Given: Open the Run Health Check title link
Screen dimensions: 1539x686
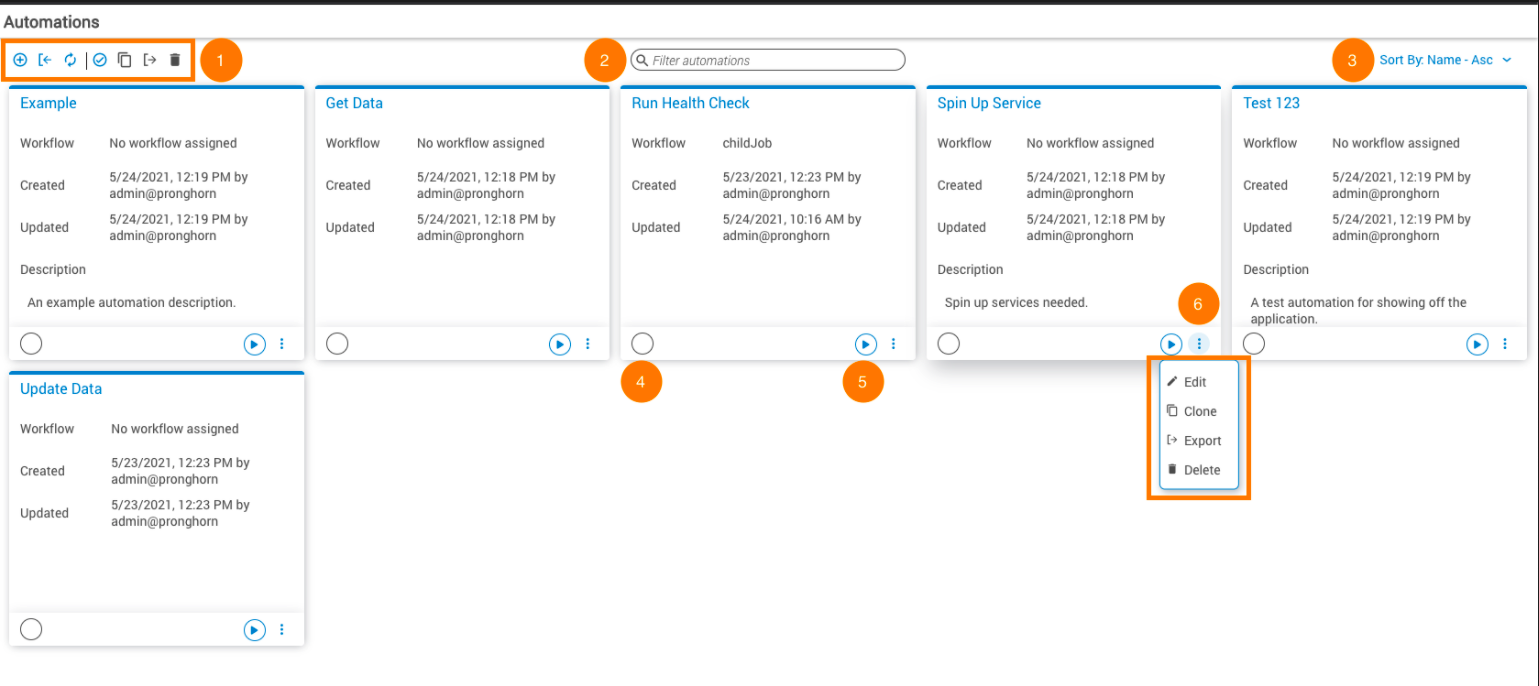Looking at the screenshot, I should [x=690, y=103].
